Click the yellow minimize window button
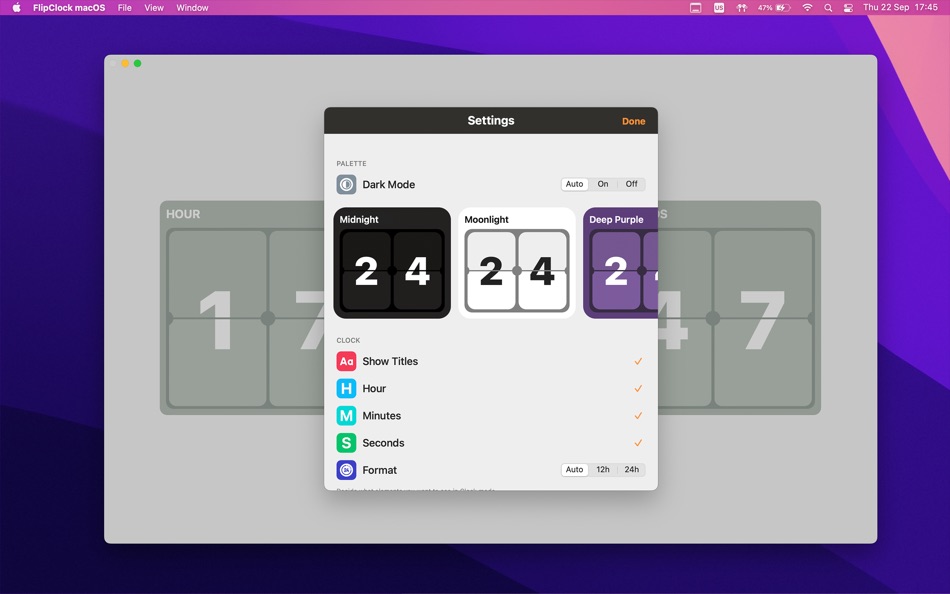Viewport: 950px width, 594px height. pyautogui.click(x=125, y=63)
